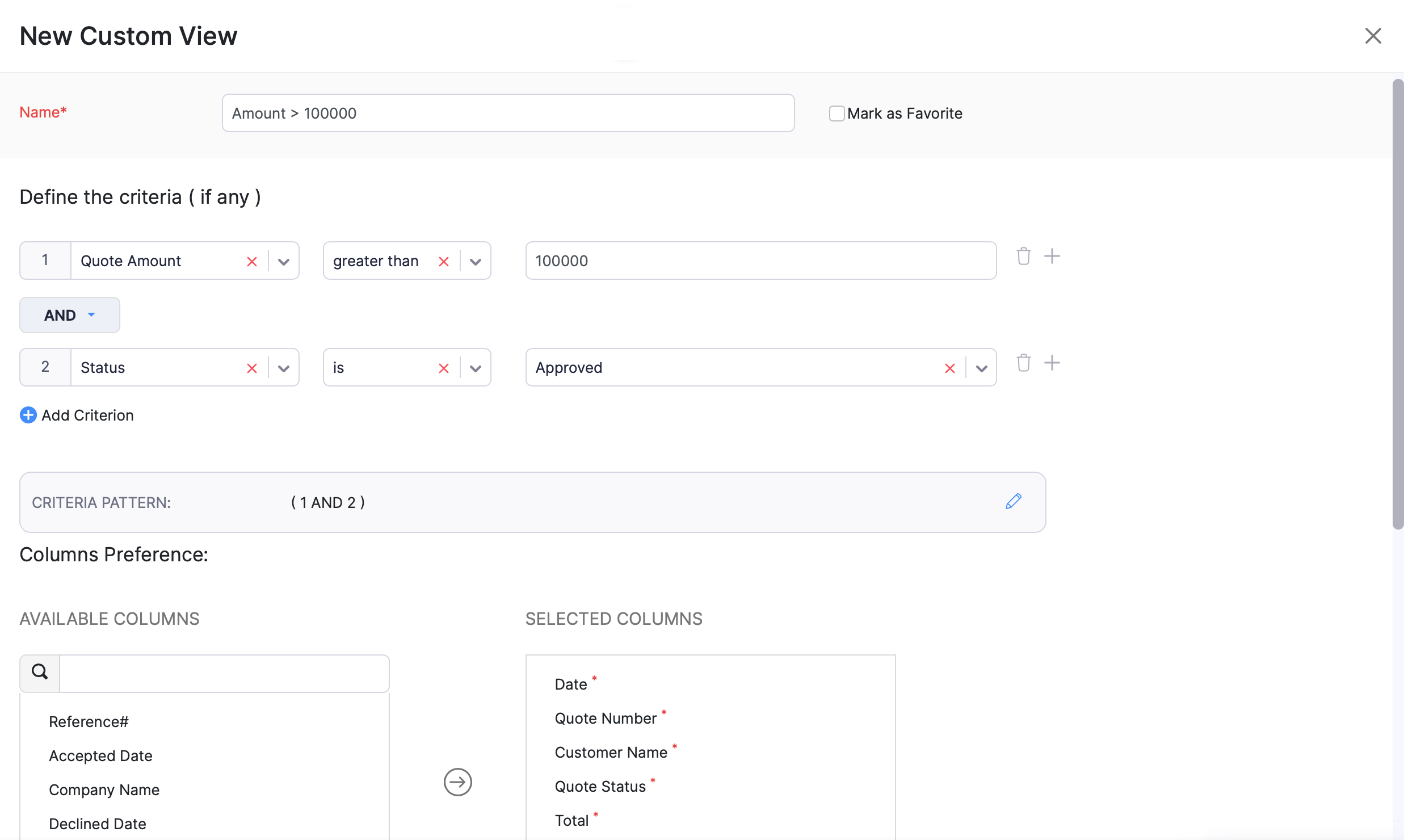Click plus icon beside Approved value row
The image size is (1404, 840).
pyautogui.click(x=1052, y=363)
